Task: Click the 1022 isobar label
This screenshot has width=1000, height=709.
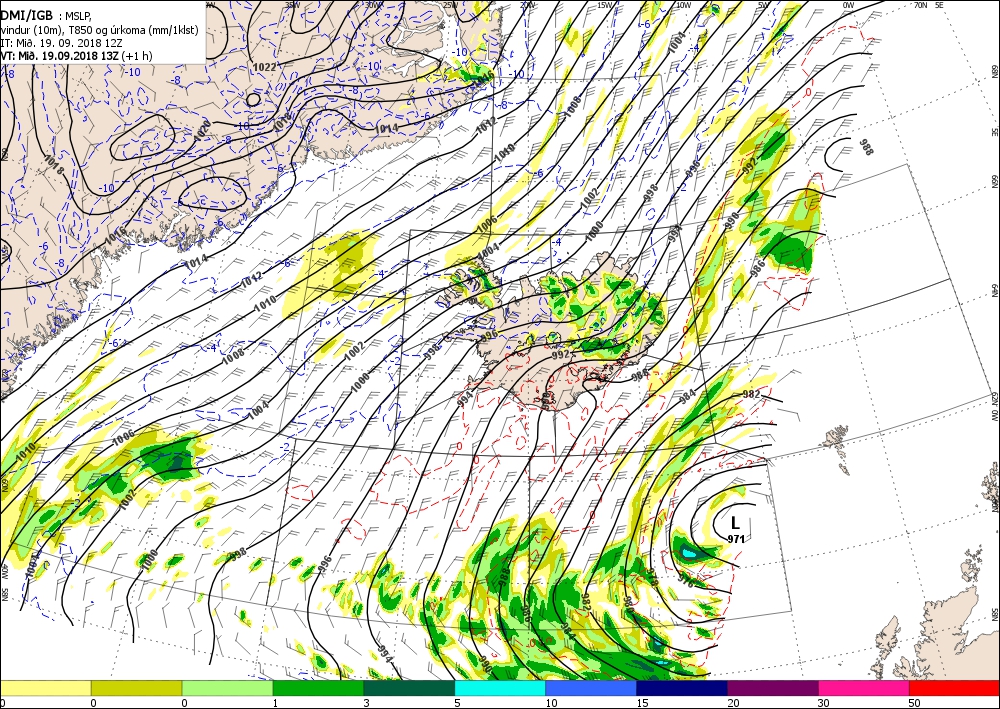Action: (265, 66)
